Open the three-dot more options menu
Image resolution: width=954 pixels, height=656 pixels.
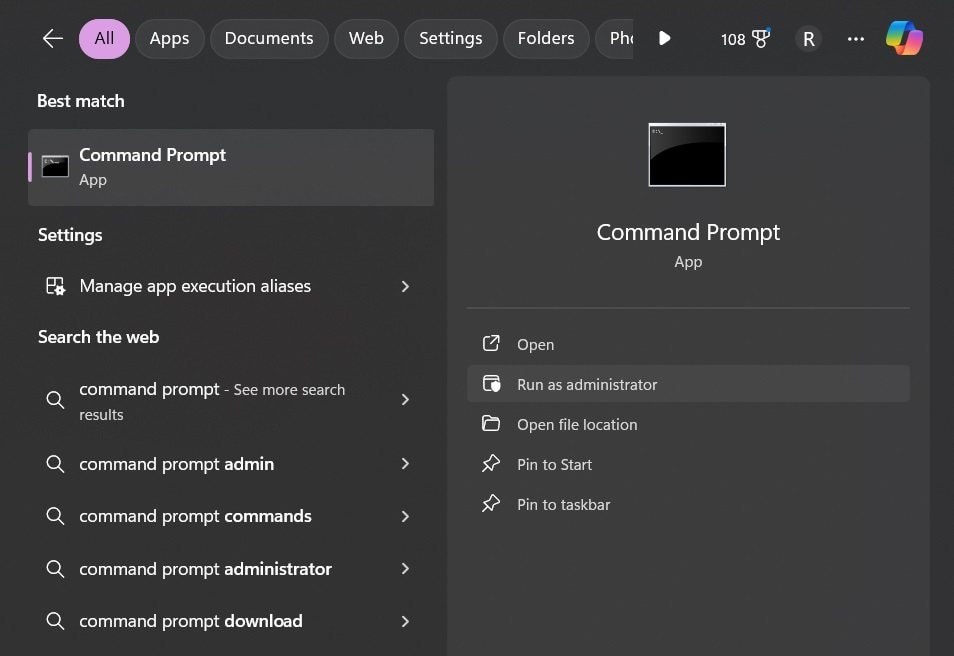point(855,39)
